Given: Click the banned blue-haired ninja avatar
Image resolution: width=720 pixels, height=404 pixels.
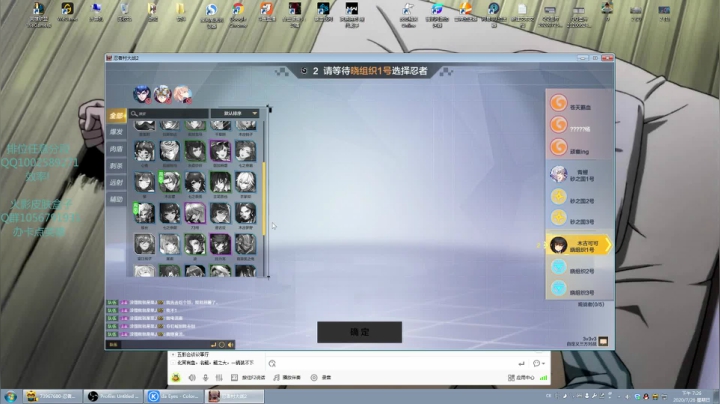Looking at the screenshot, I should coord(142,94).
